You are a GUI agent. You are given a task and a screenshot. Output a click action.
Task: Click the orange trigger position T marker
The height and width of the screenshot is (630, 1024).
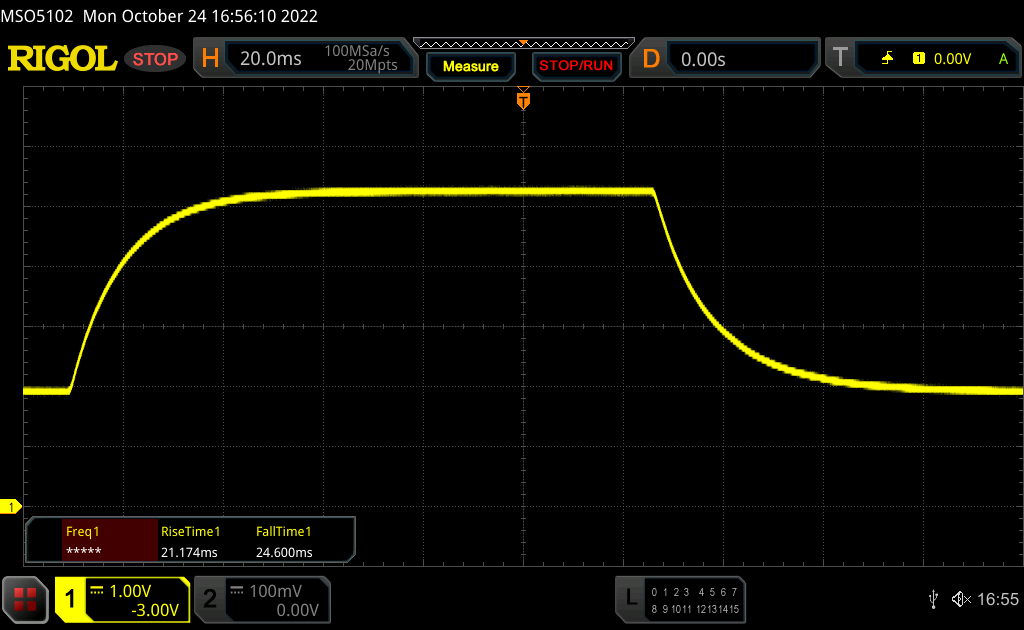tap(523, 100)
